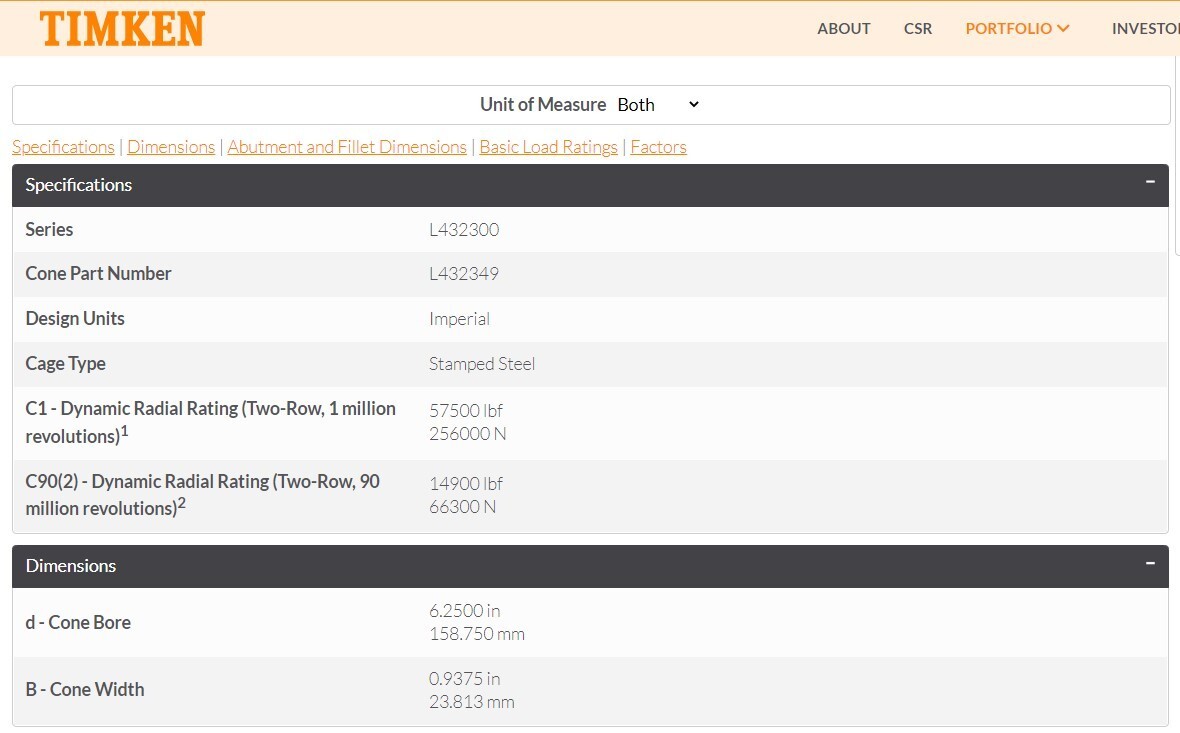
Task: Click the Unit of Measure label
Action: pyautogui.click(x=543, y=105)
